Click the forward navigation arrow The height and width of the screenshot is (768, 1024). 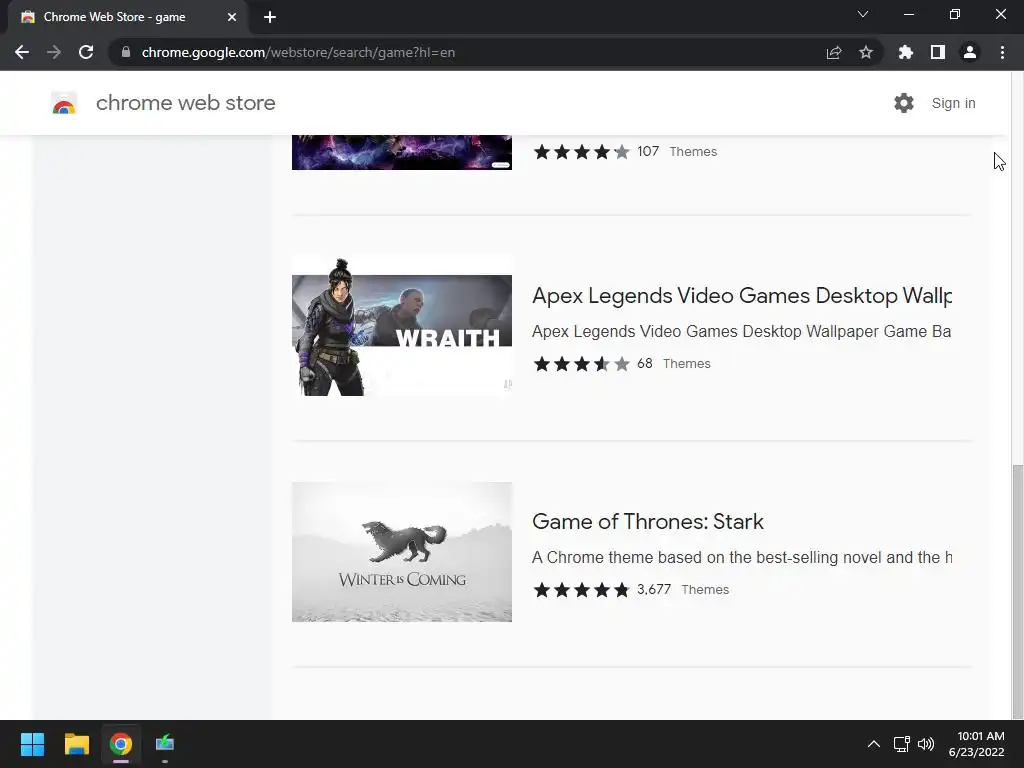click(x=54, y=52)
